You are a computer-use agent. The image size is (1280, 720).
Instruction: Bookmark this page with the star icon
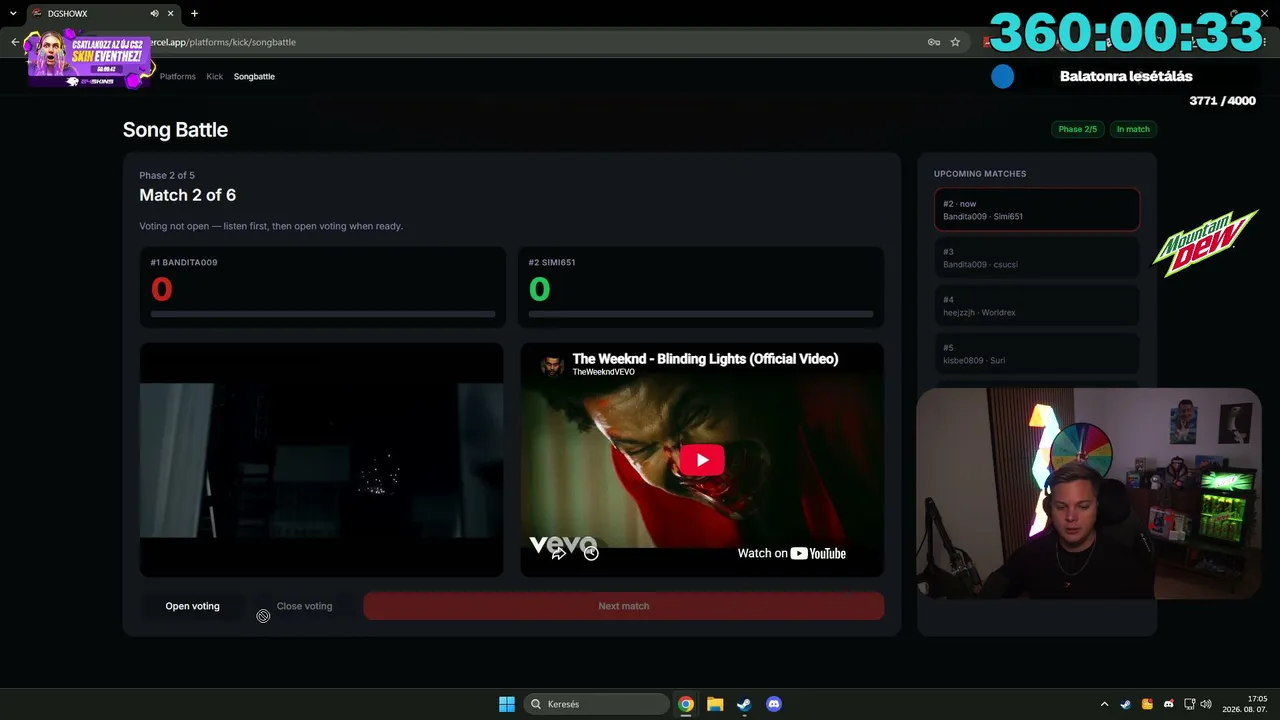pyautogui.click(x=955, y=42)
